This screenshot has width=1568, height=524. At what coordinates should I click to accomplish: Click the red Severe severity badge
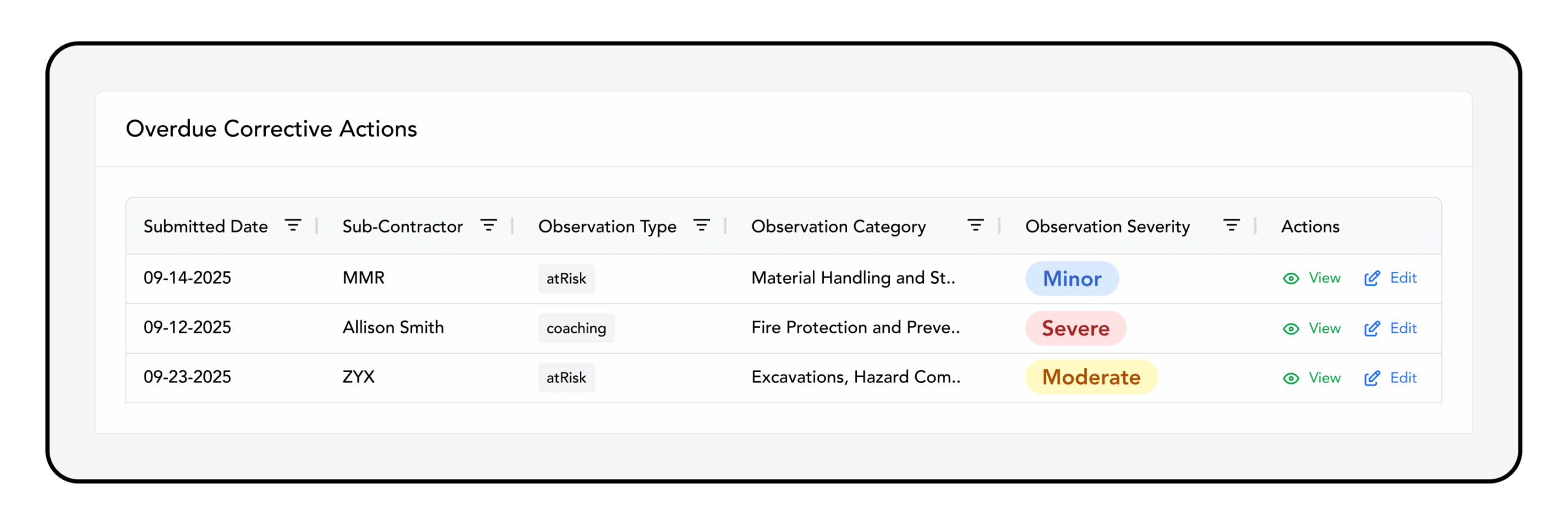pos(1076,328)
